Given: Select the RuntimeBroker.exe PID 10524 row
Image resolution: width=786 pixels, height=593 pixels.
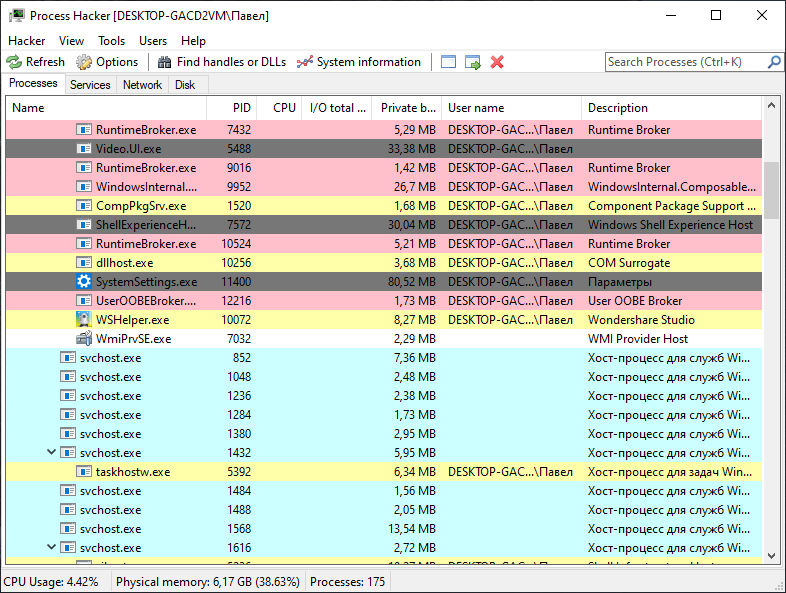Looking at the screenshot, I should point(384,244).
